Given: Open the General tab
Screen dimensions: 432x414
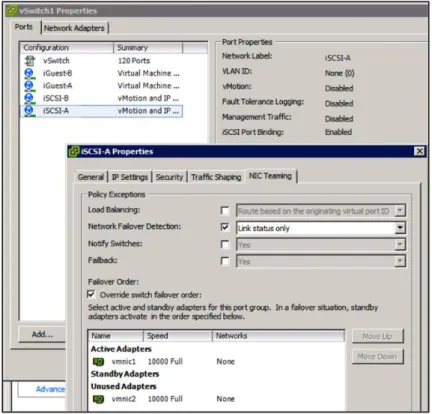Looking at the screenshot, I should pos(91,177).
